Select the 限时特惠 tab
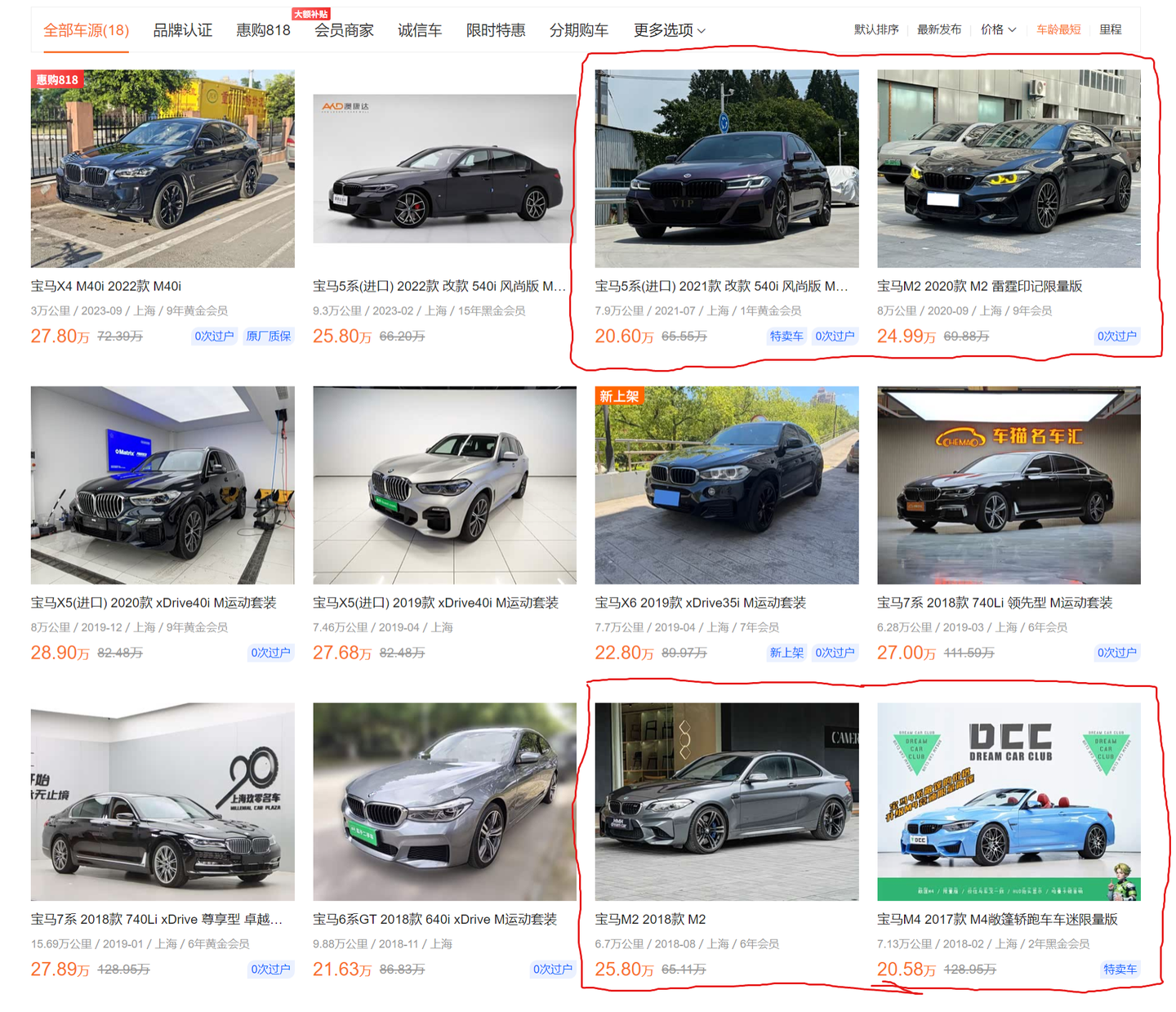This screenshot has height=1012, width=1176. [496, 30]
